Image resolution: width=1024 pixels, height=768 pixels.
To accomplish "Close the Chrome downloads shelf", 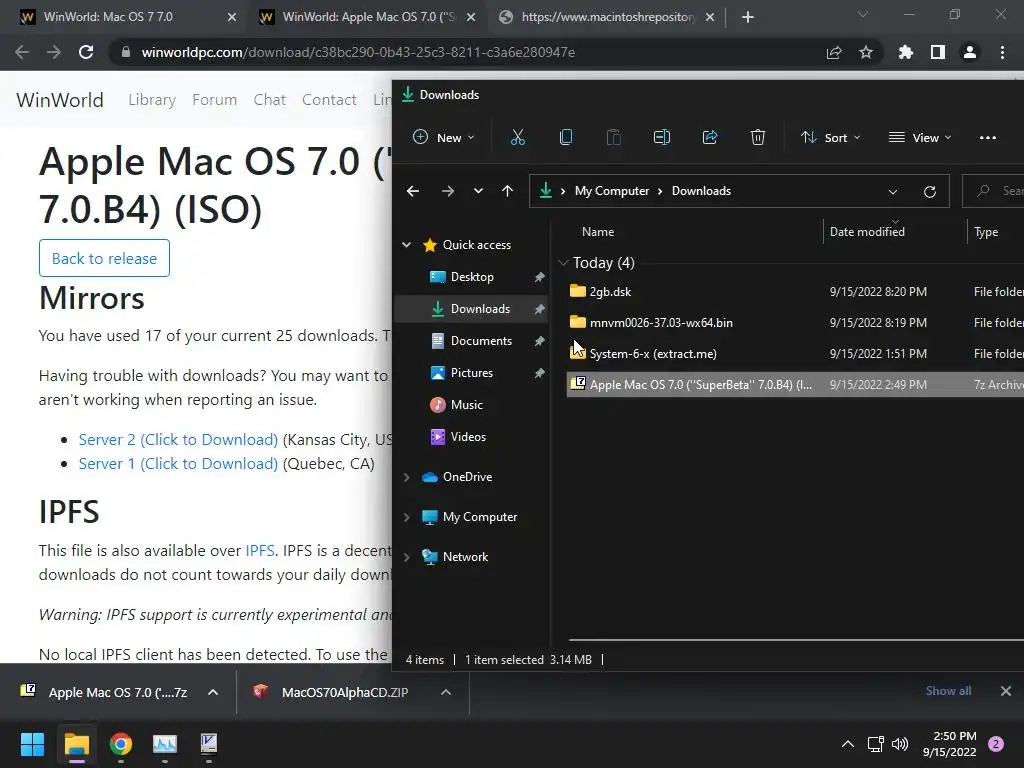I will click(x=1006, y=691).
